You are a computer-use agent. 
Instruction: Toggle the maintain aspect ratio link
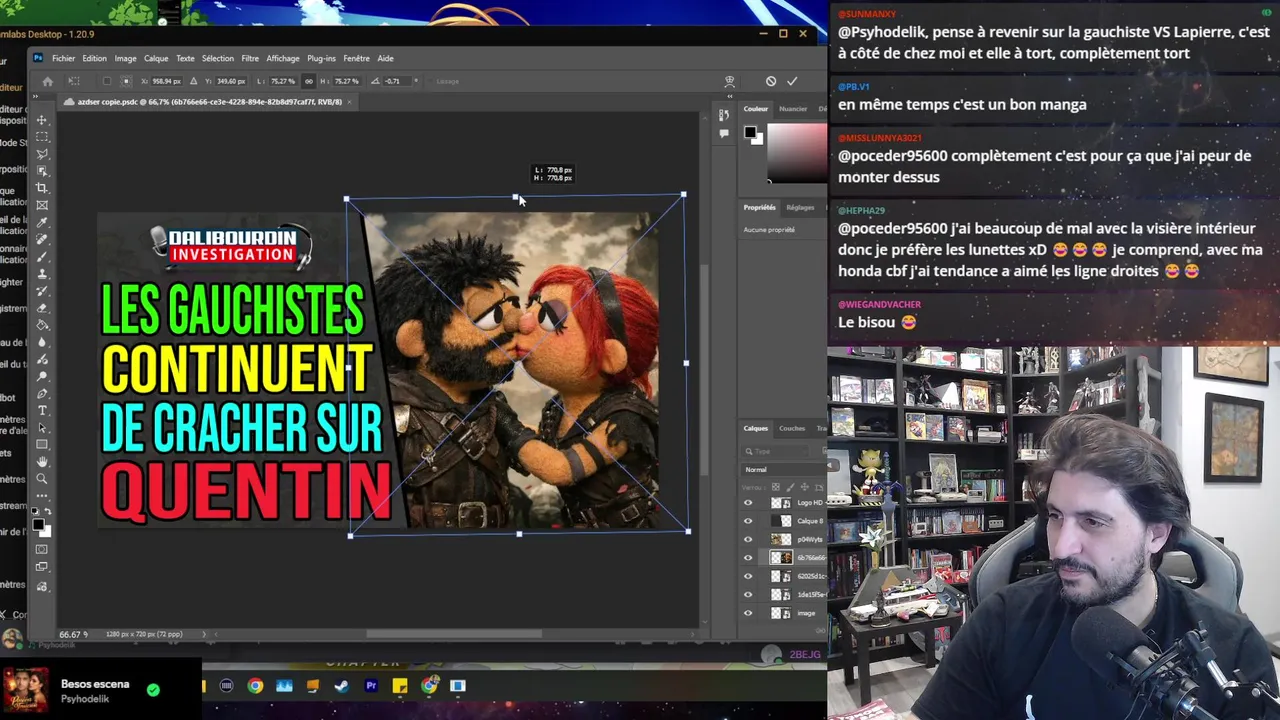pyautogui.click(x=308, y=81)
